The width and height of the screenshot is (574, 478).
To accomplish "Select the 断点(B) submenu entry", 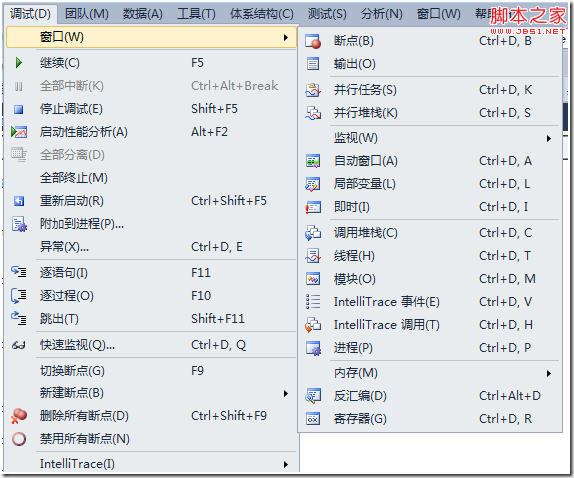I will click(x=430, y=41).
